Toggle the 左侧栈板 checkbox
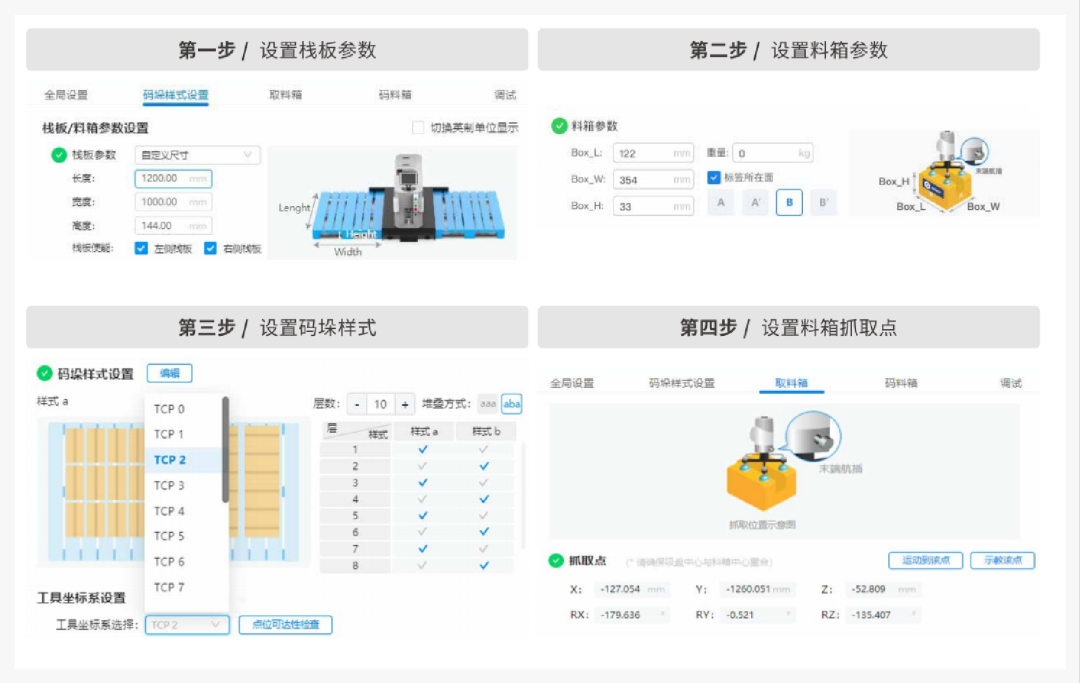 [x=141, y=249]
